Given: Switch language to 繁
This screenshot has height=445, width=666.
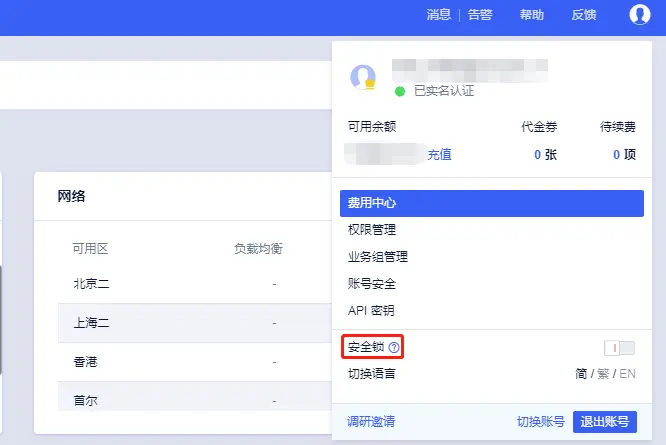Looking at the screenshot, I should pos(603,374).
